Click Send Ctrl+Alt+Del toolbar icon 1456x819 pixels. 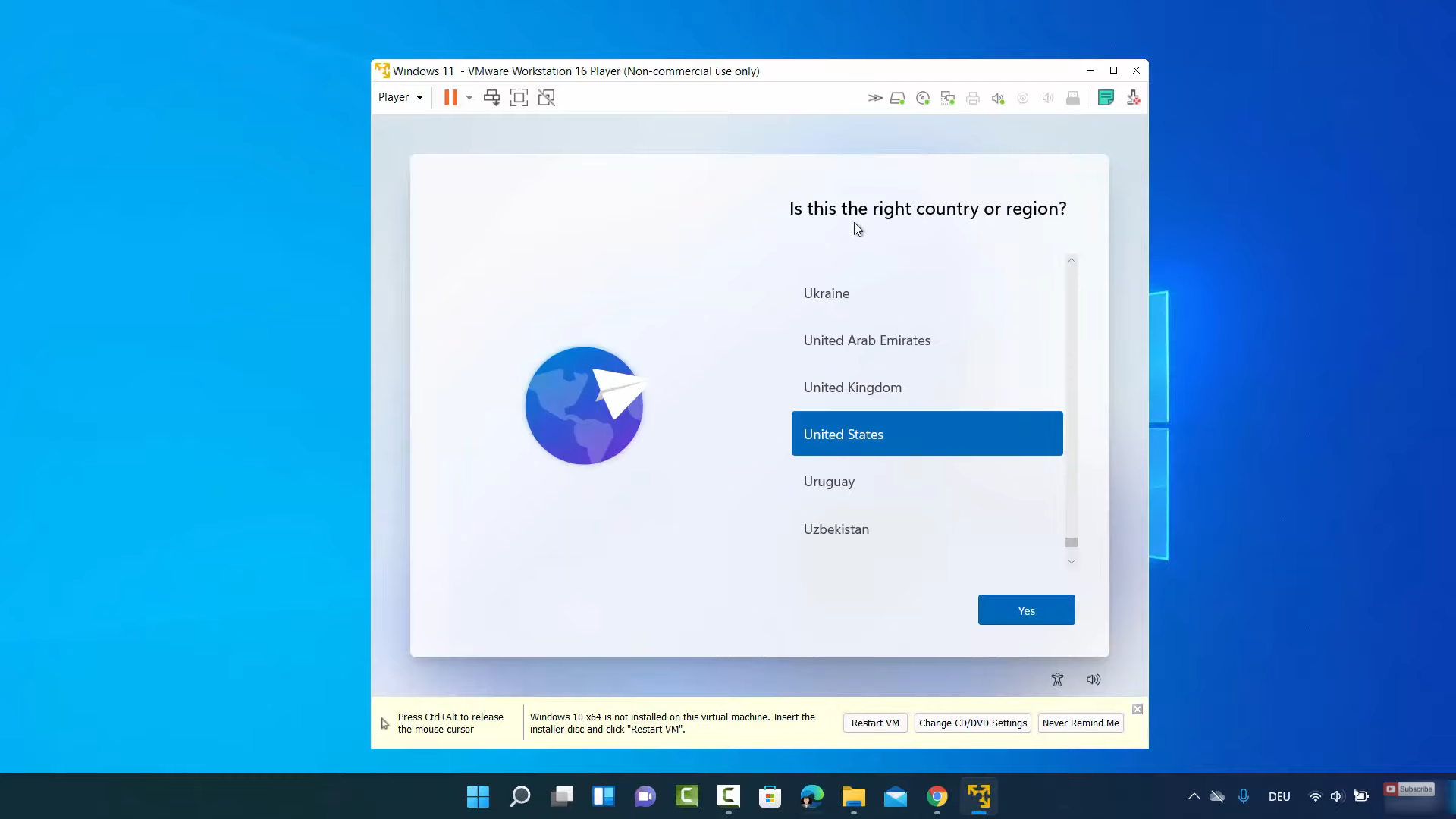point(491,98)
